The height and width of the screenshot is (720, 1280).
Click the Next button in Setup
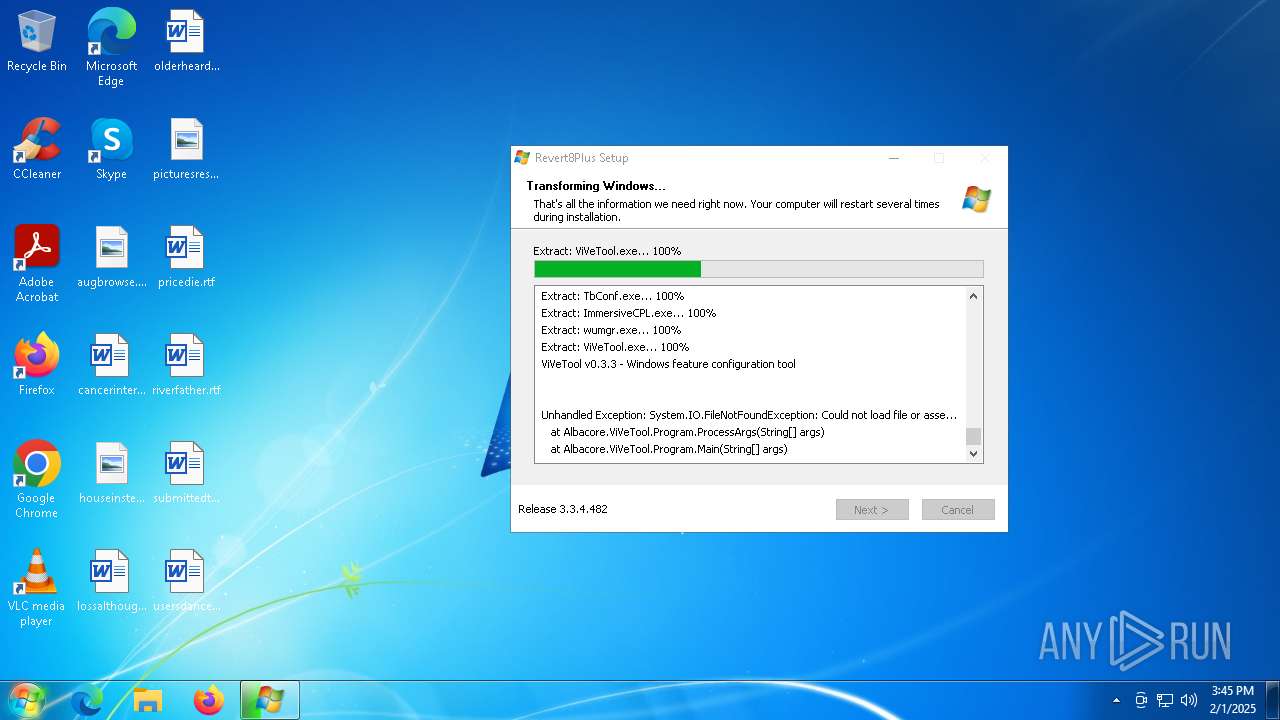[872, 510]
